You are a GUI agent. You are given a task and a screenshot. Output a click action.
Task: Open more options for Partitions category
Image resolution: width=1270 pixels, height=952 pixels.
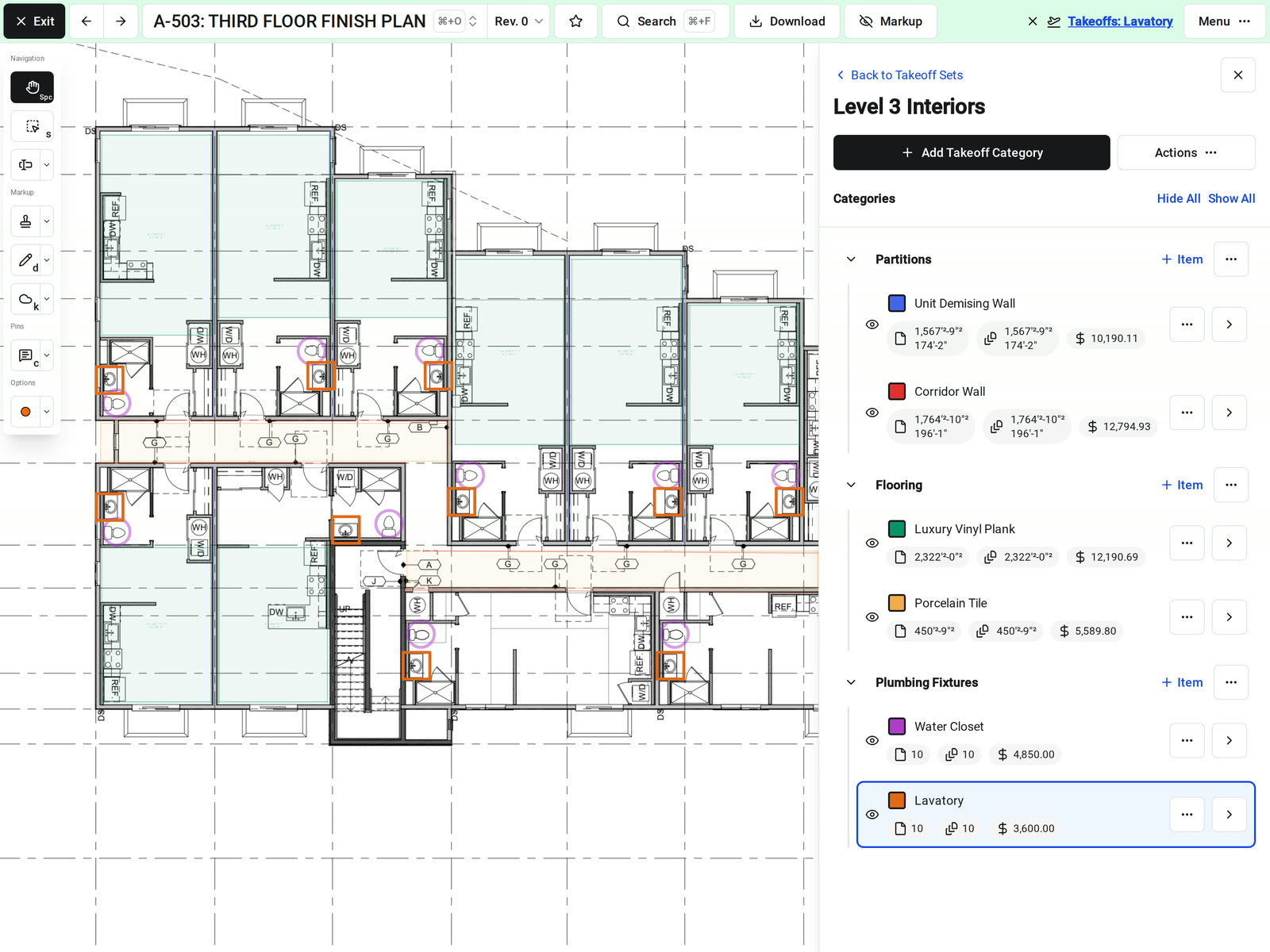point(1230,259)
